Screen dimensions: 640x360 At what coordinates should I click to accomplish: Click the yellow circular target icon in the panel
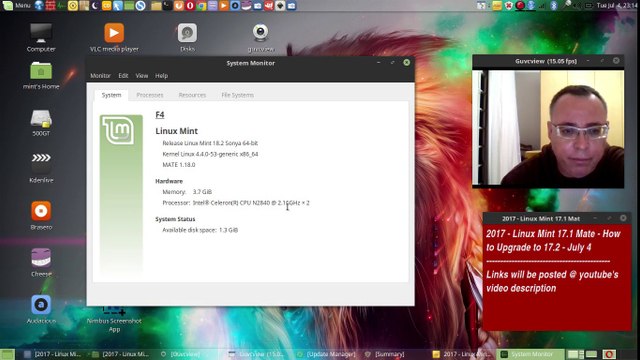[x=73, y=5]
